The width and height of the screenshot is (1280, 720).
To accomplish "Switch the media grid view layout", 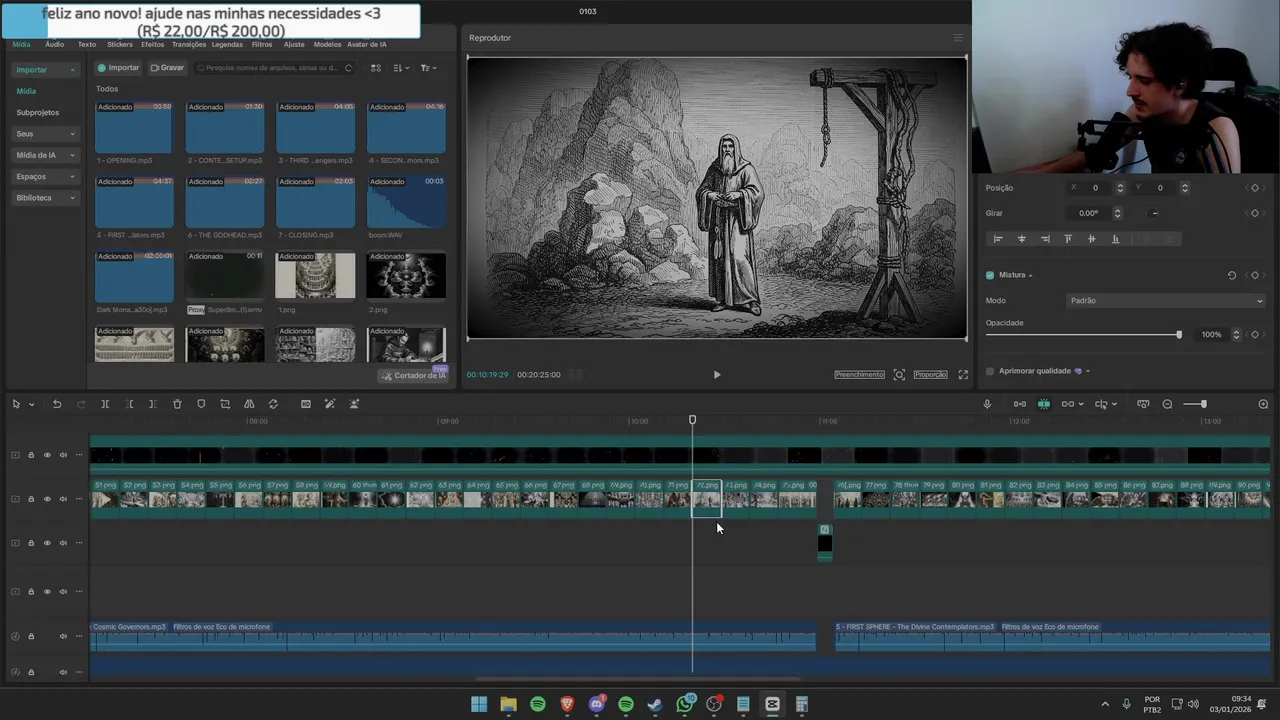I will coord(376,68).
